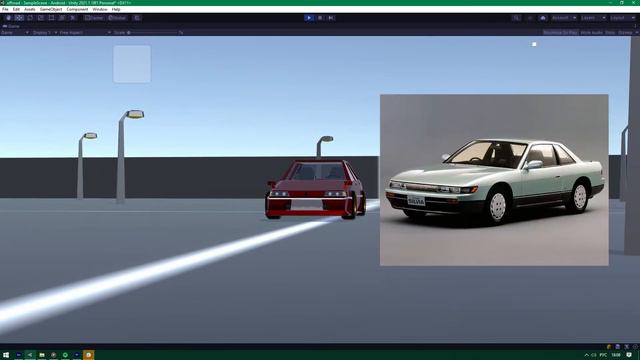Show hidden system tray icons
Image resolution: width=640 pixels, height=360 pixels.
(x=587, y=355)
